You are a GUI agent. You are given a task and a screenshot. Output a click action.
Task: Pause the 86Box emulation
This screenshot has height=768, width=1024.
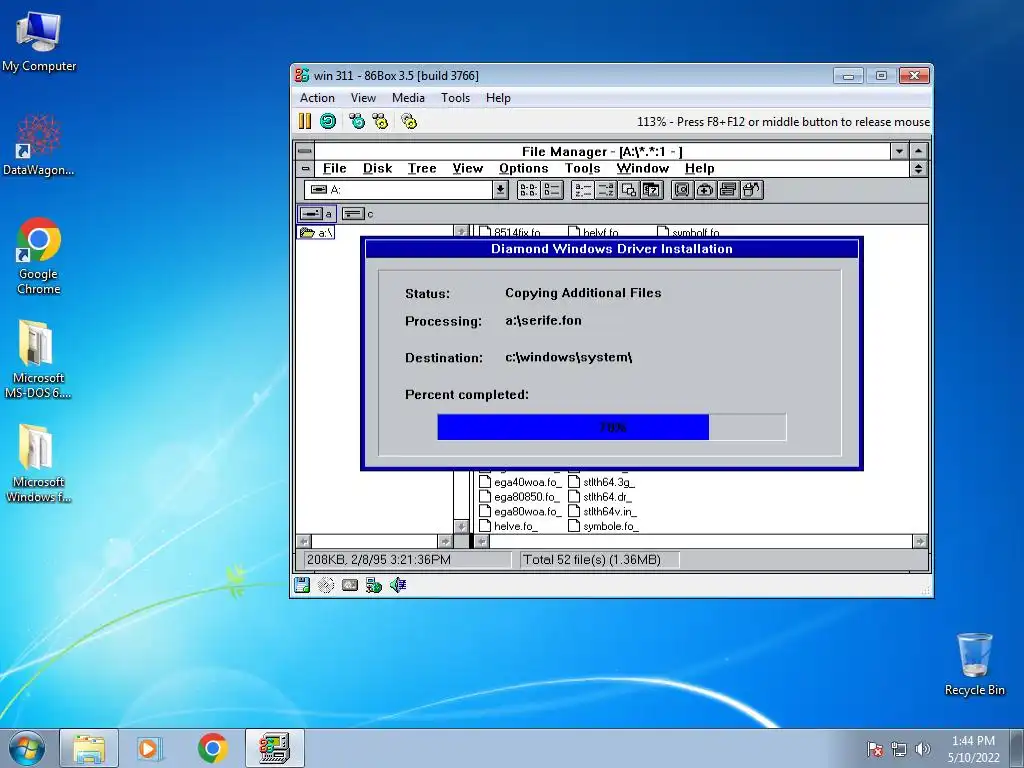[x=305, y=121]
